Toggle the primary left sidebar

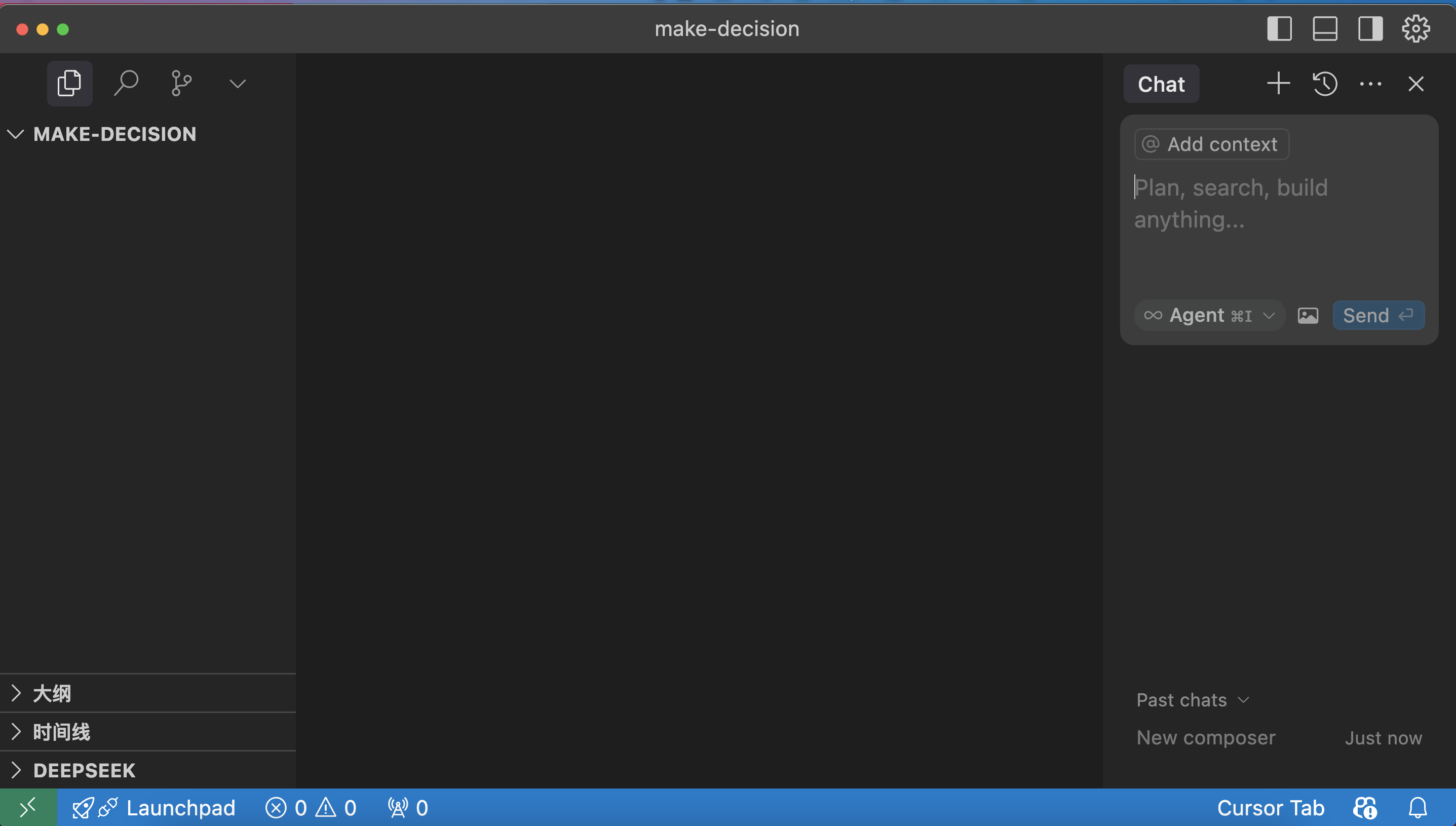(x=1279, y=28)
